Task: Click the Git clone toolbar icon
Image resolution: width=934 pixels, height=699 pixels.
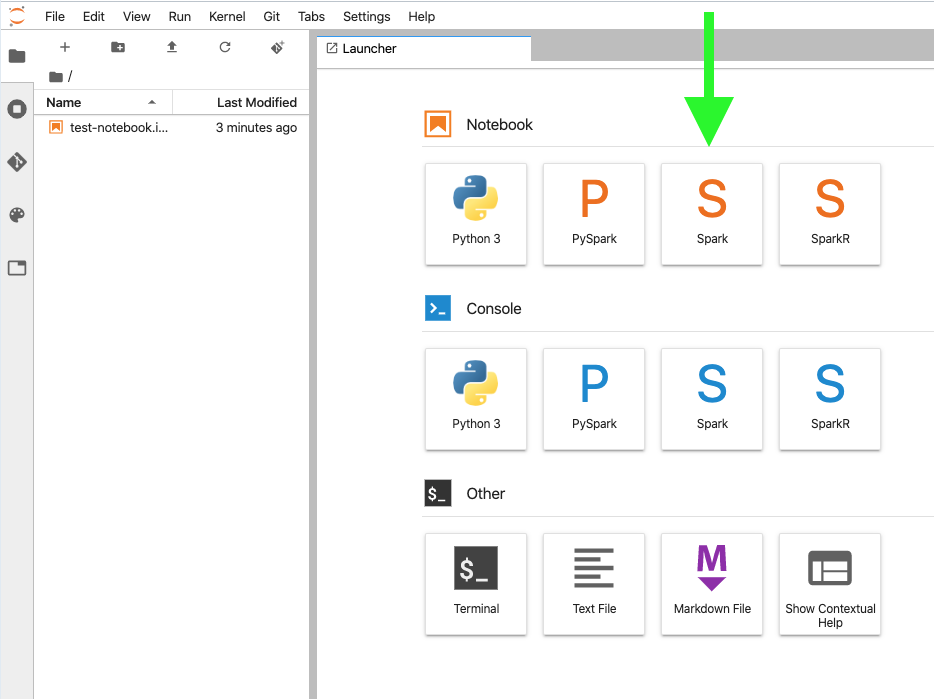Action: pos(278,47)
